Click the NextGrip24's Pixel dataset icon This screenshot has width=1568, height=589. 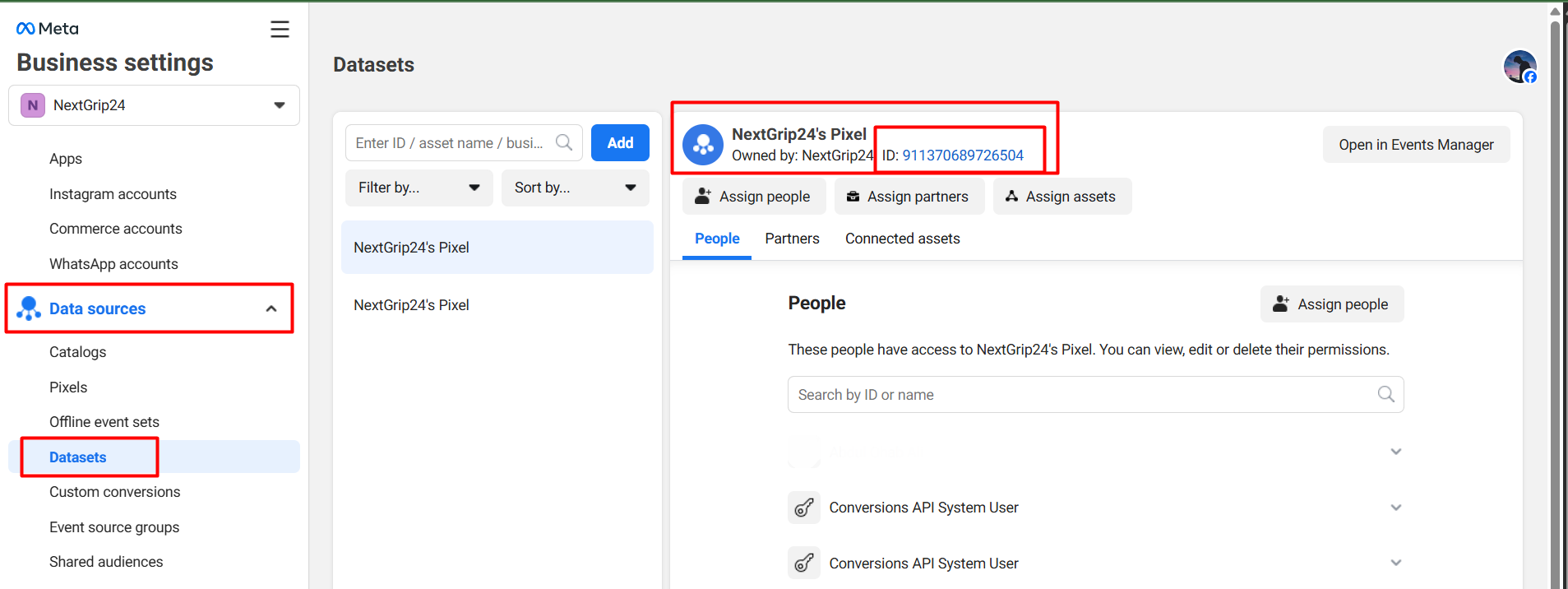703,145
